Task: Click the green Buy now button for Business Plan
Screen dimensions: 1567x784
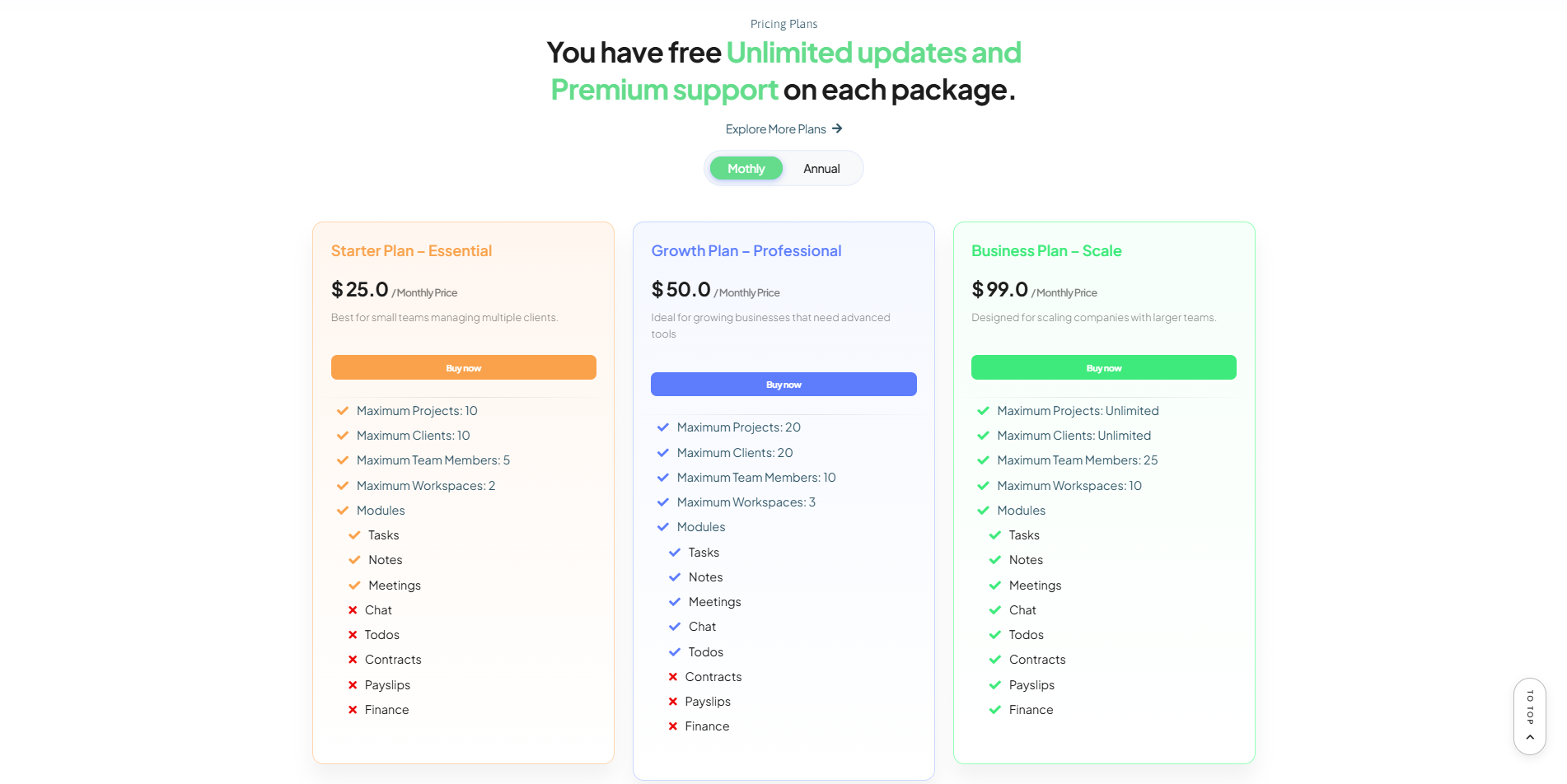Action: 1104,367
